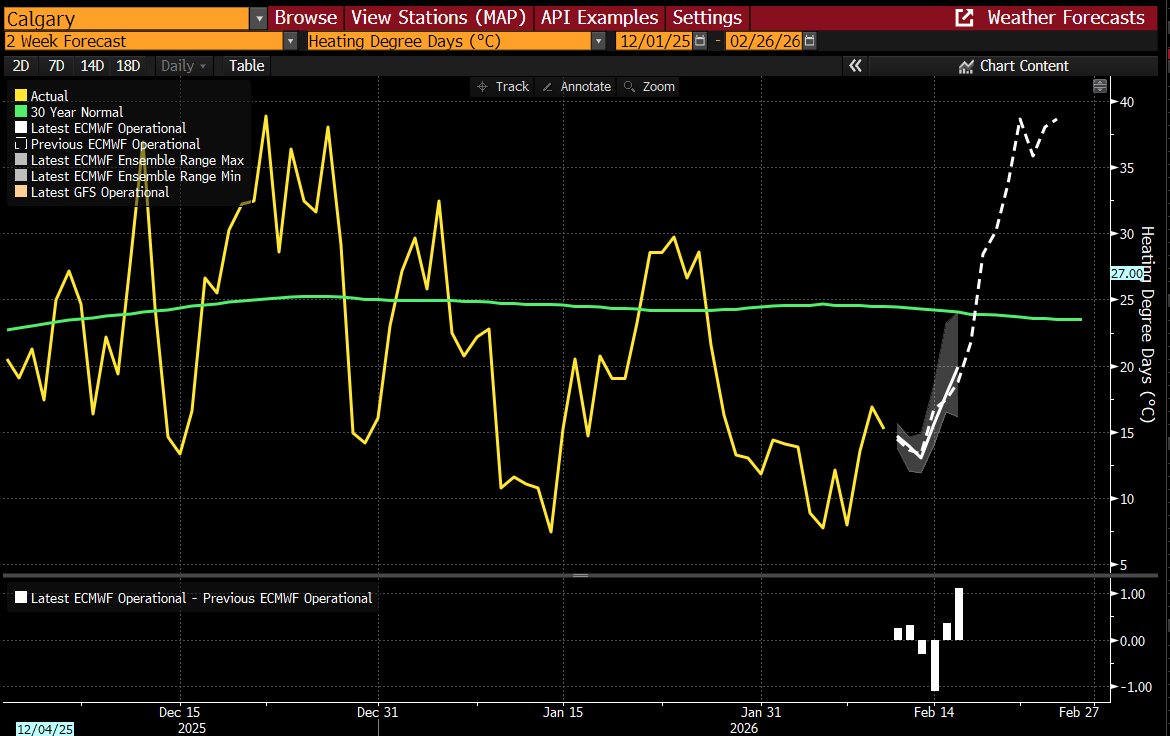Open the Chart Content panel

pos(1013,65)
